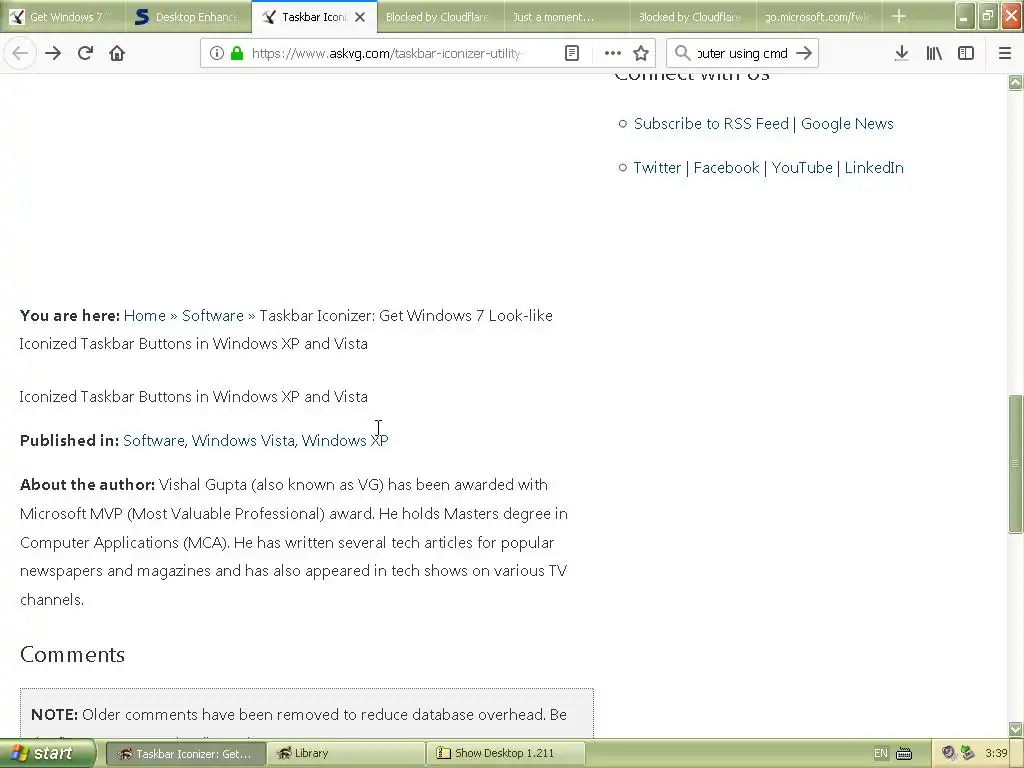This screenshot has width=1024, height=768.
Task: Click the page scroll up arrow
Action: pyautogui.click(x=1016, y=82)
